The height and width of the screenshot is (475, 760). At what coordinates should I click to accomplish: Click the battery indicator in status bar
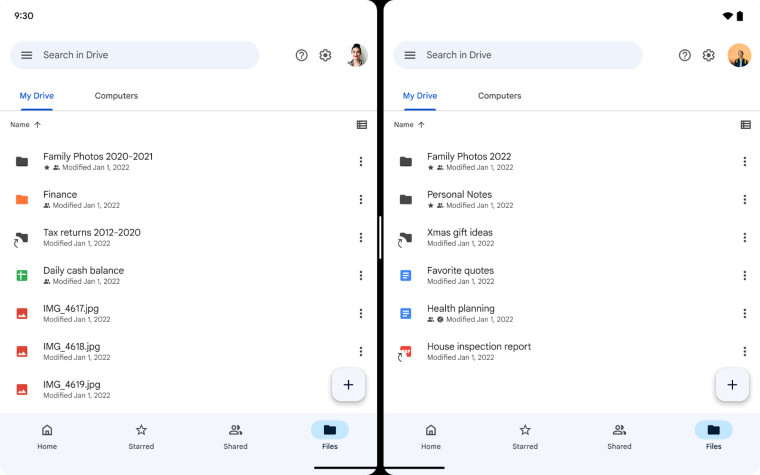click(x=740, y=16)
